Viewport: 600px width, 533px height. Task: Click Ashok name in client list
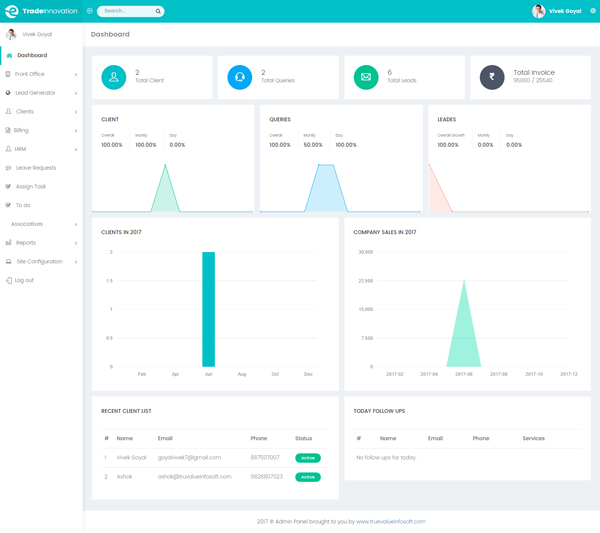(x=124, y=477)
